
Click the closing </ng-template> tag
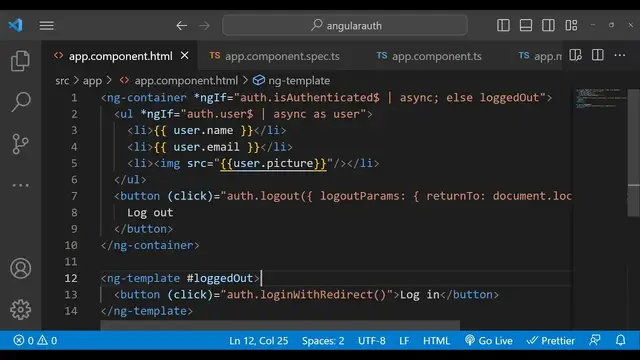[147, 311]
